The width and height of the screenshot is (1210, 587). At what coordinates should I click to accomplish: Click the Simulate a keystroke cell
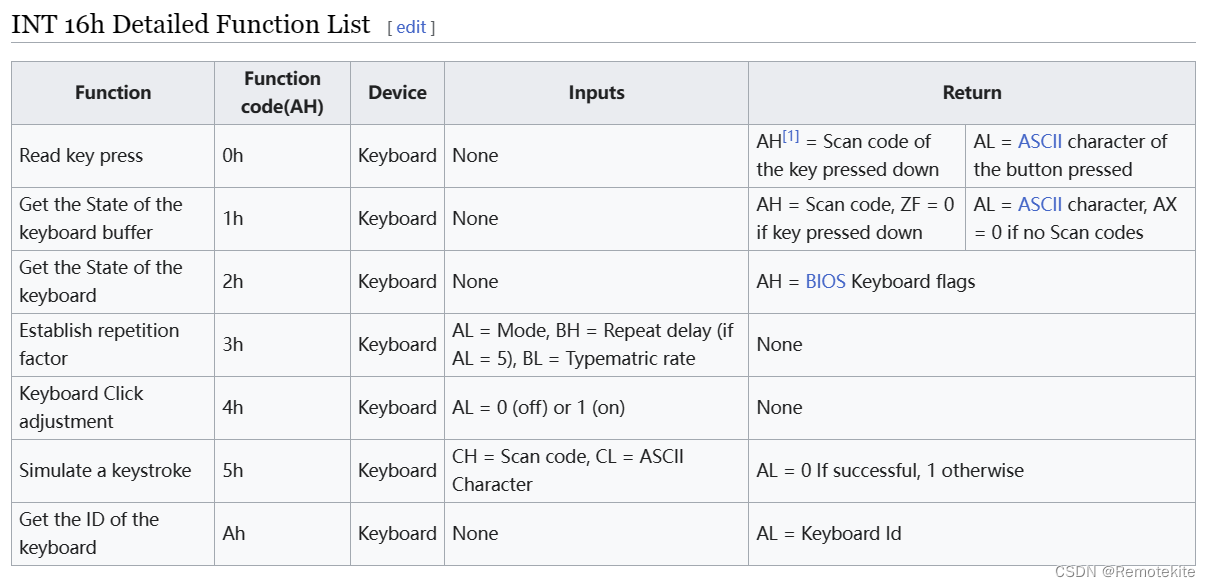point(113,471)
